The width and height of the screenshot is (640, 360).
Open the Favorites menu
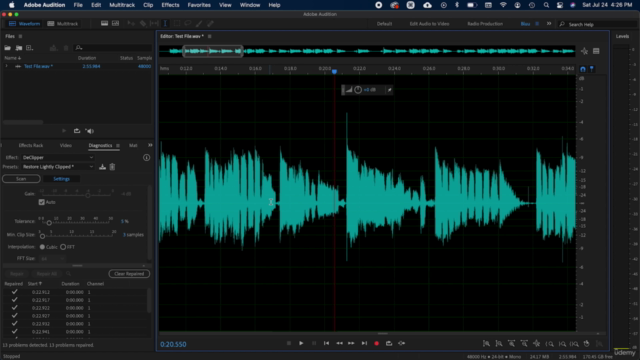(199, 5)
